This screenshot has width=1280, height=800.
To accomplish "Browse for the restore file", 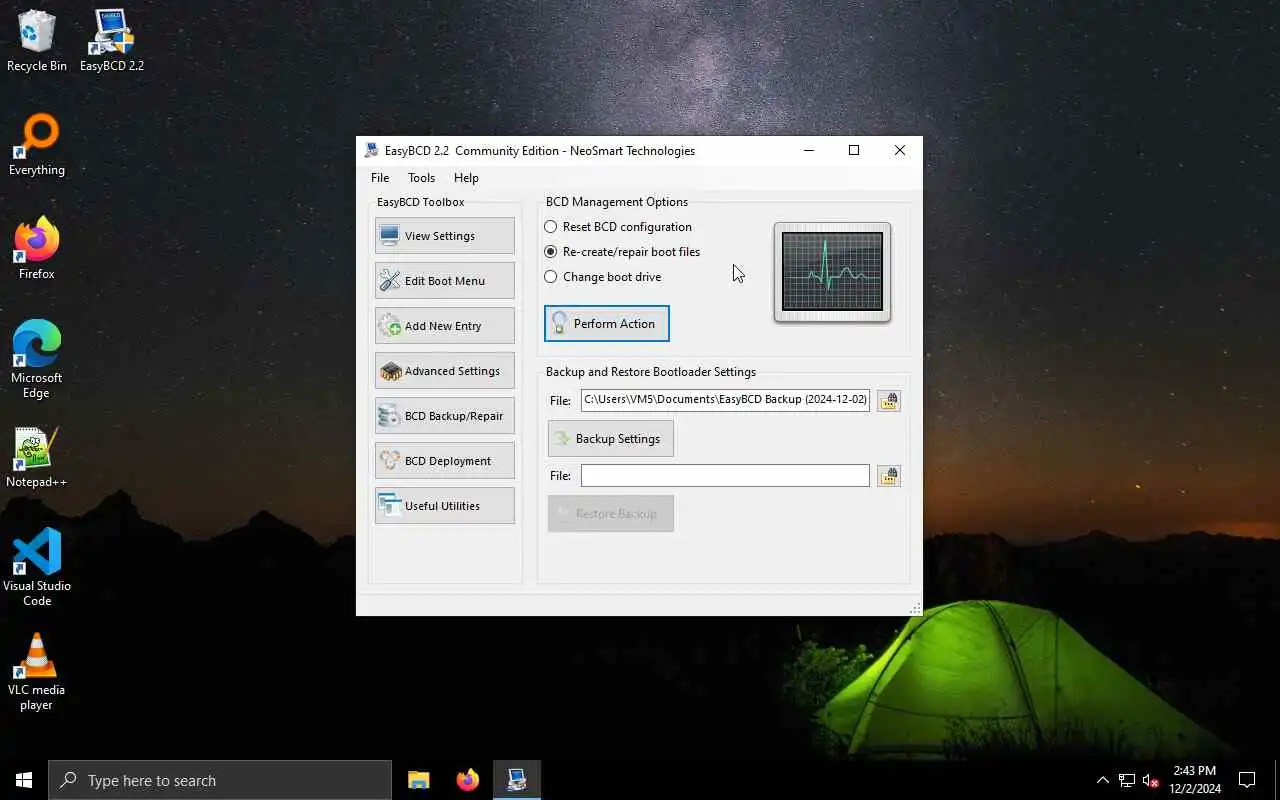I will [889, 476].
